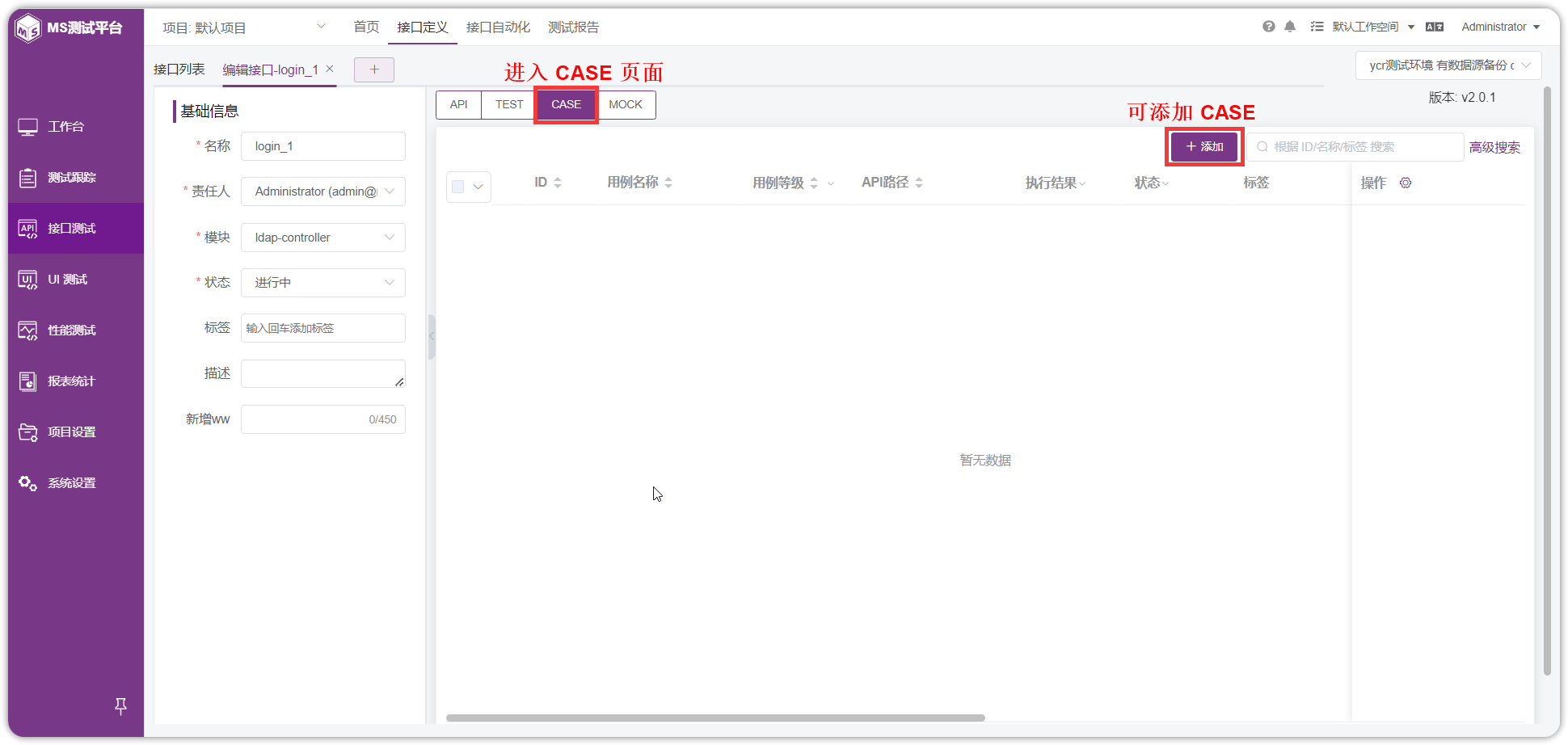This screenshot has height=745, width=1568.
Task: Open 系统设置 in the sidebar
Action: [x=76, y=483]
